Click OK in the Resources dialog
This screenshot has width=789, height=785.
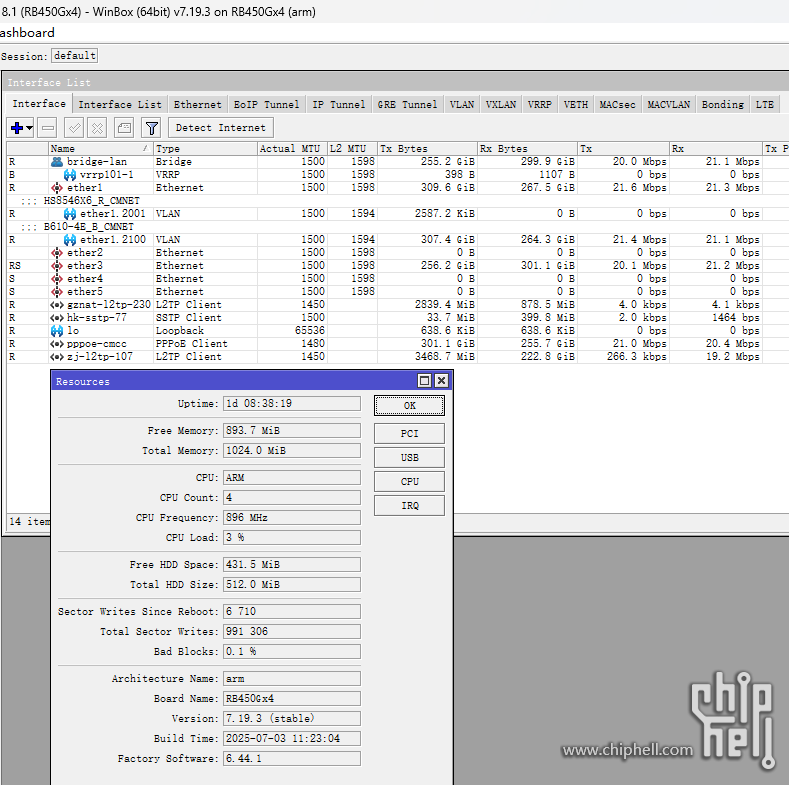[x=409, y=406]
